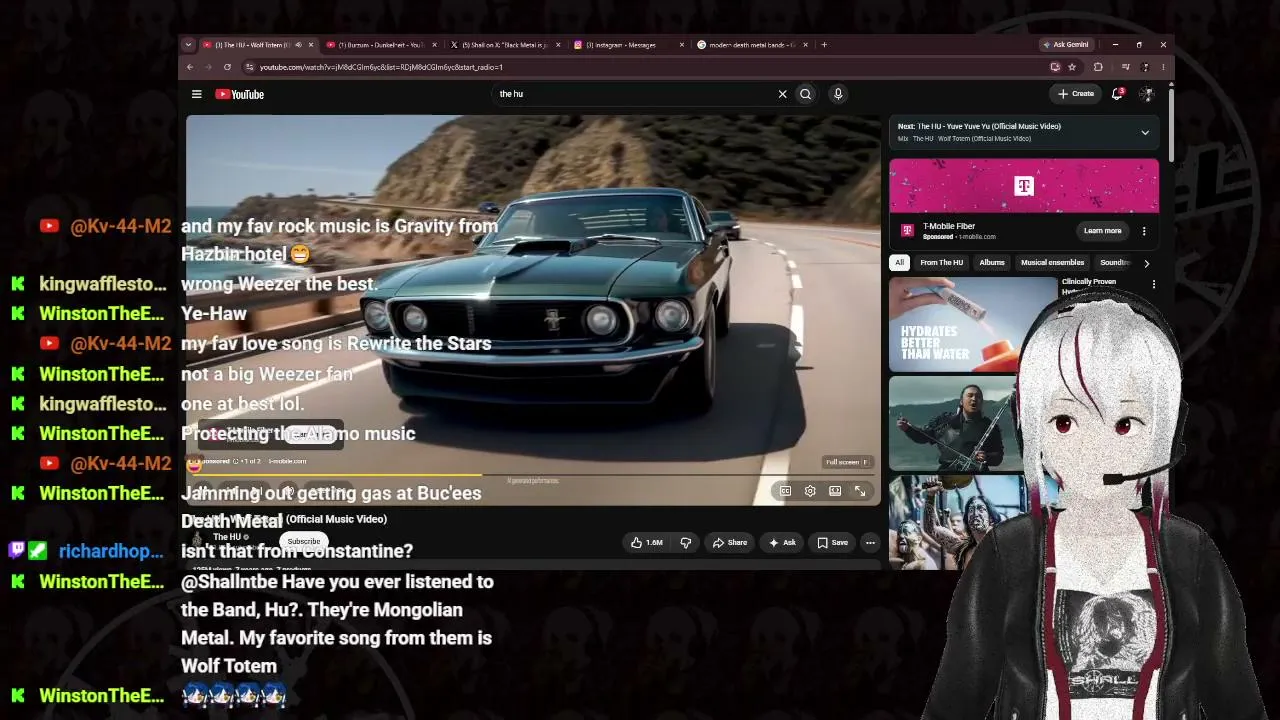The width and height of the screenshot is (1280, 720).
Task: Open T-Mobile Fiber ad options menu
Action: tap(1144, 231)
